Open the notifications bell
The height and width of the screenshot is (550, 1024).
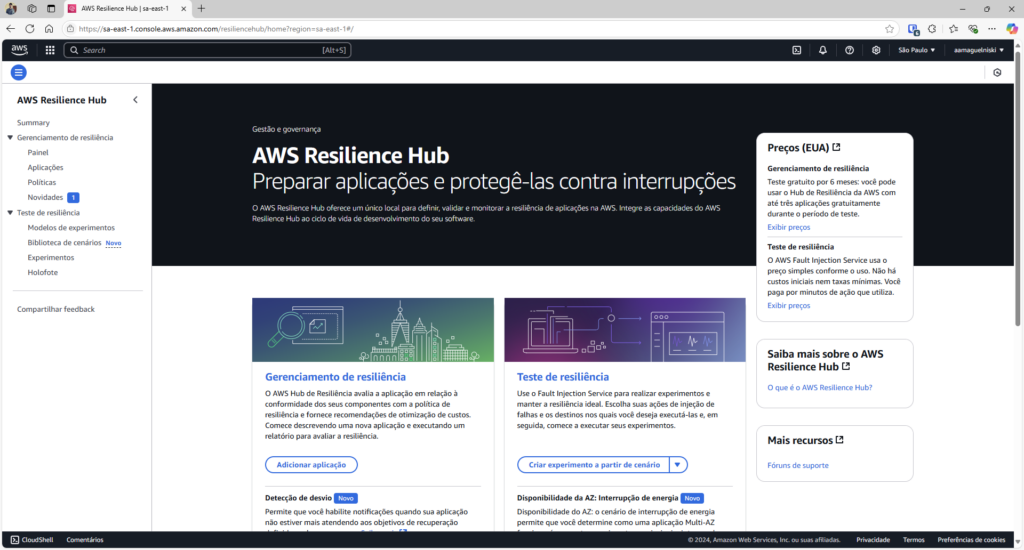(823, 50)
